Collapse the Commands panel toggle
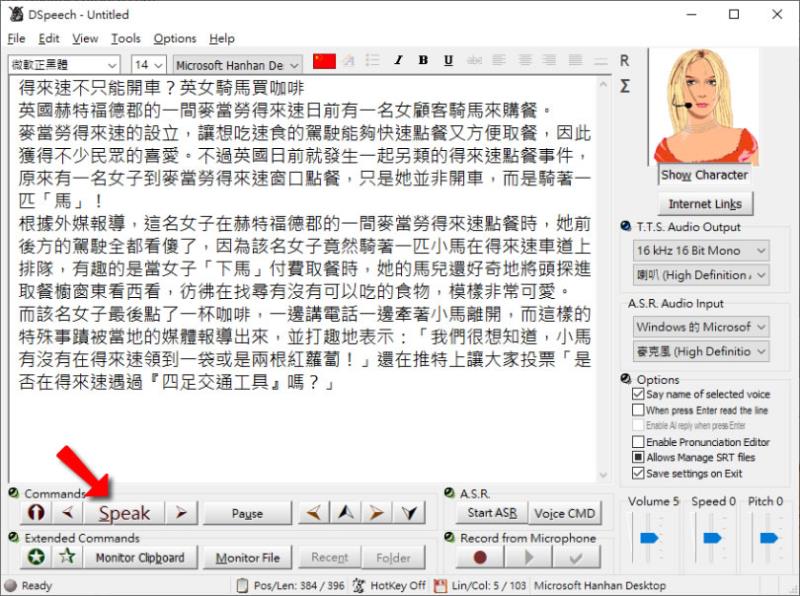Viewport: 800px width, 596px height. pyautogui.click(x=14, y=493)
